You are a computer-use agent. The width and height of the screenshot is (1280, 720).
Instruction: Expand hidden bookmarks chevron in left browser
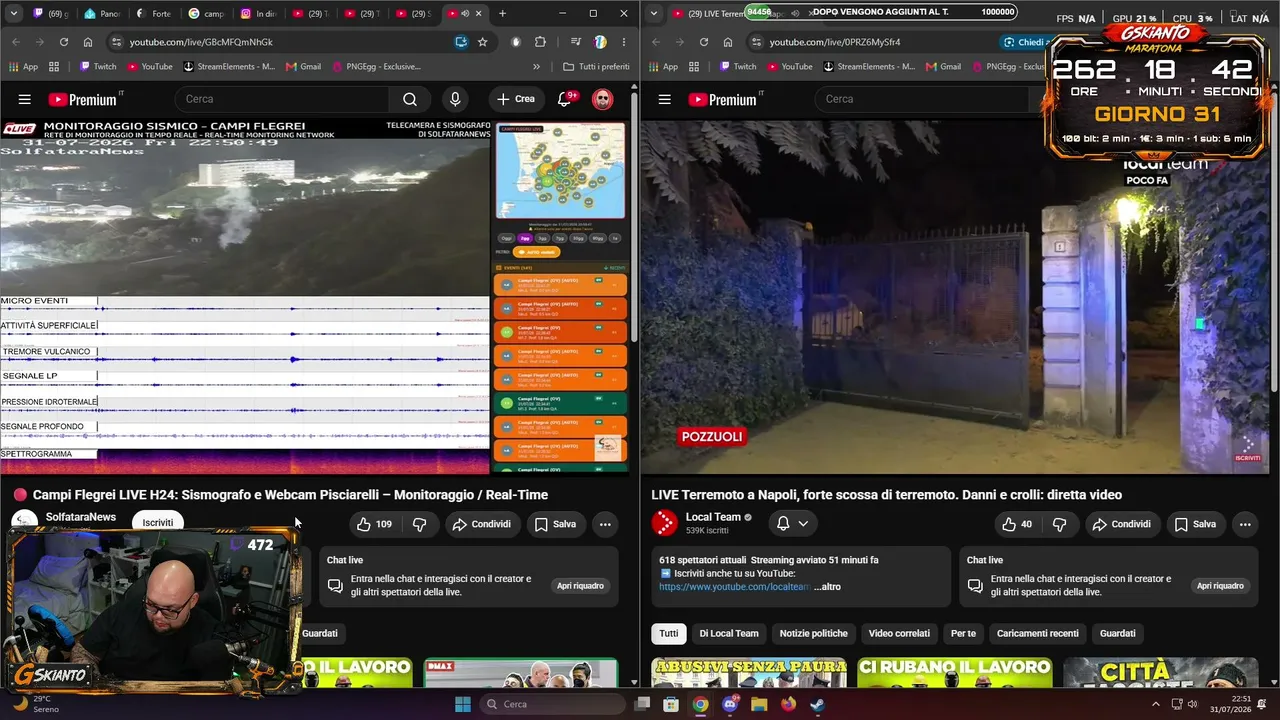pyautogui.click(x=536, y=67)
